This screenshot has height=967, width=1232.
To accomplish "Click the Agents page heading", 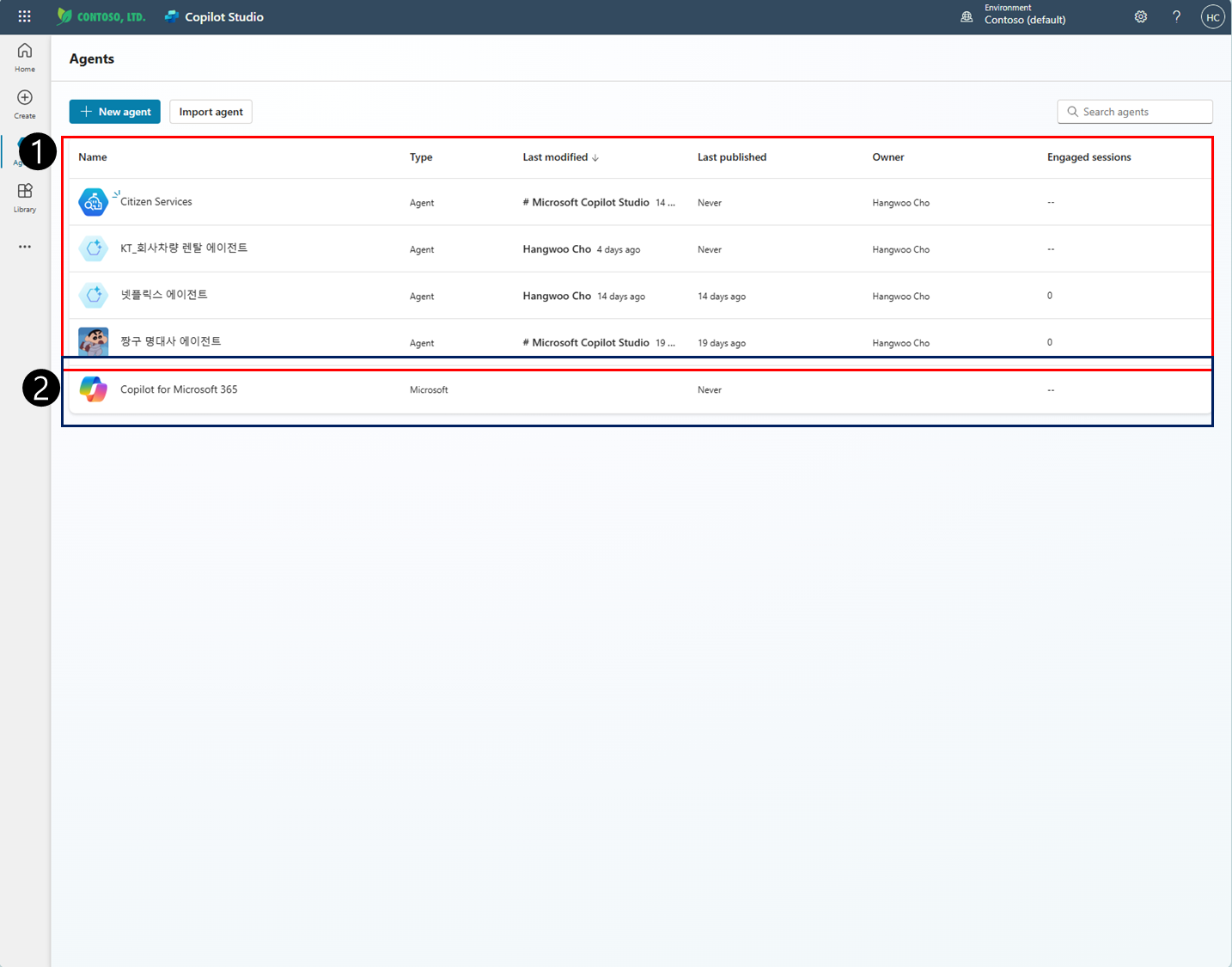I will tap(92, 58).
